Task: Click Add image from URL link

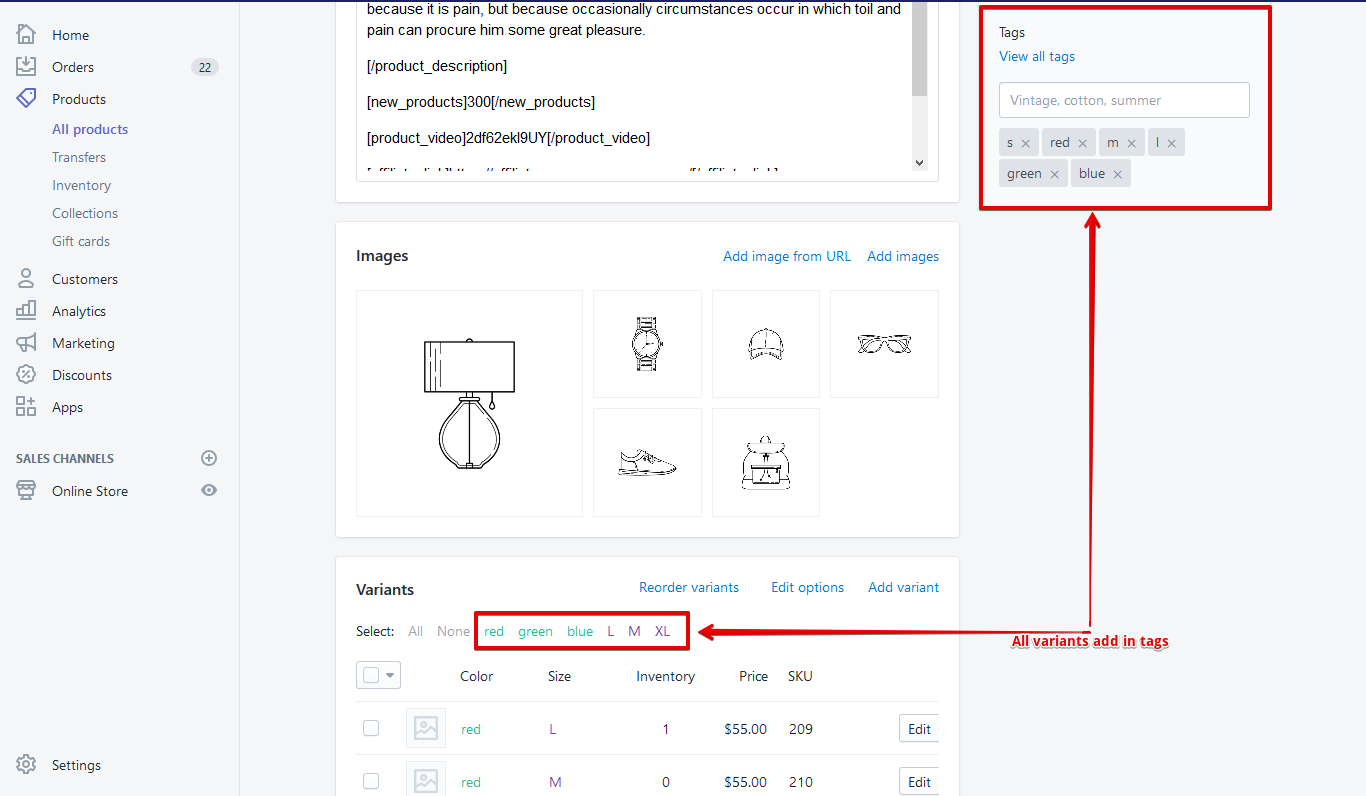Action: click(x=787, y=256)
